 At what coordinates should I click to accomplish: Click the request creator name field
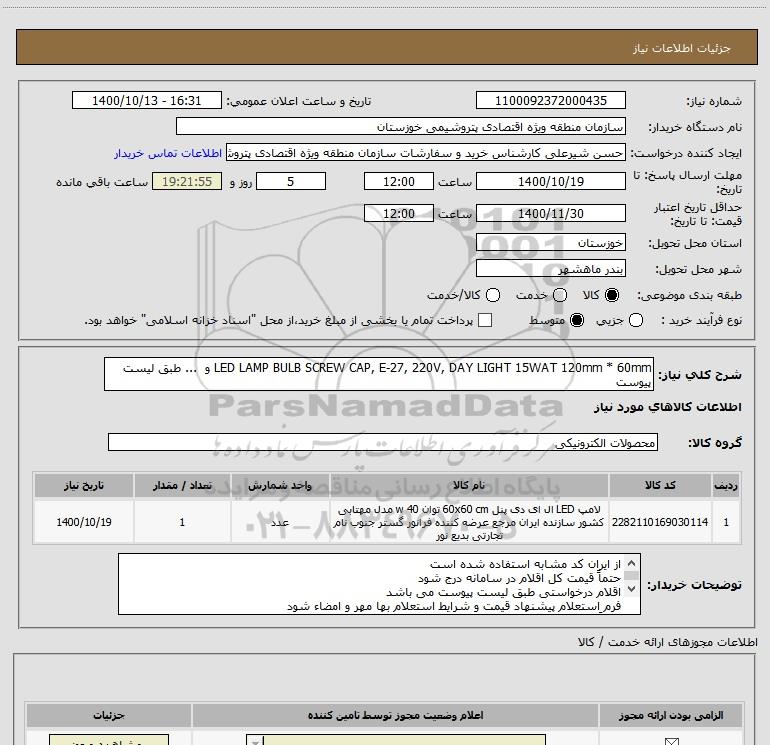pos(426,153)
